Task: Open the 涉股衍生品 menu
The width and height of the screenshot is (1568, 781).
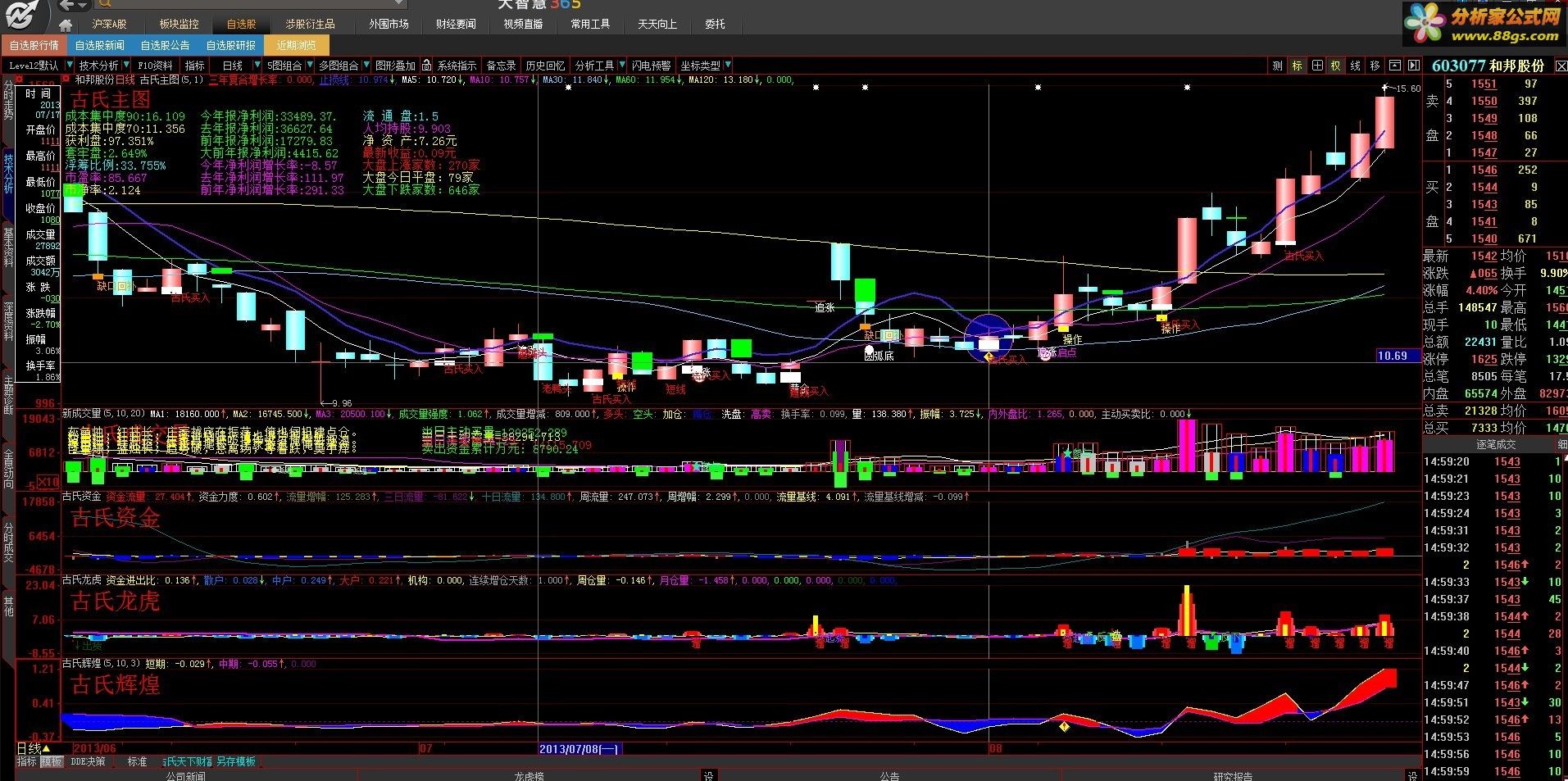Action: [310, 25]
